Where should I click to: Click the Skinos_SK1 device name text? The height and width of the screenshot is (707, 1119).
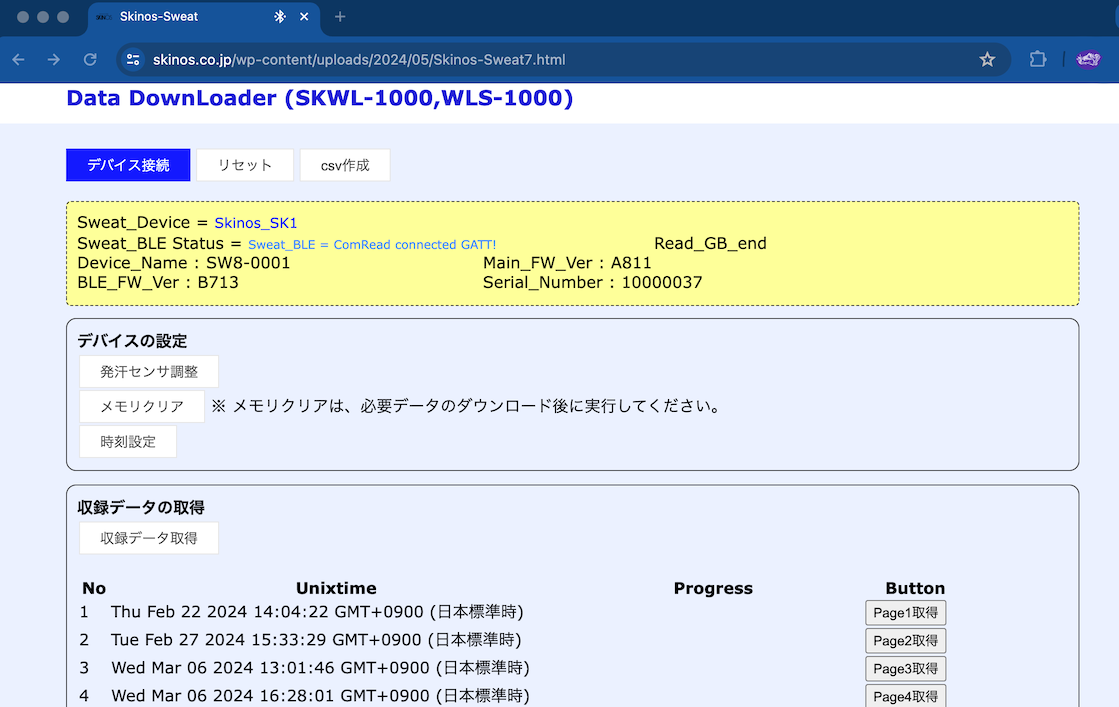click(x=255, y=223)
